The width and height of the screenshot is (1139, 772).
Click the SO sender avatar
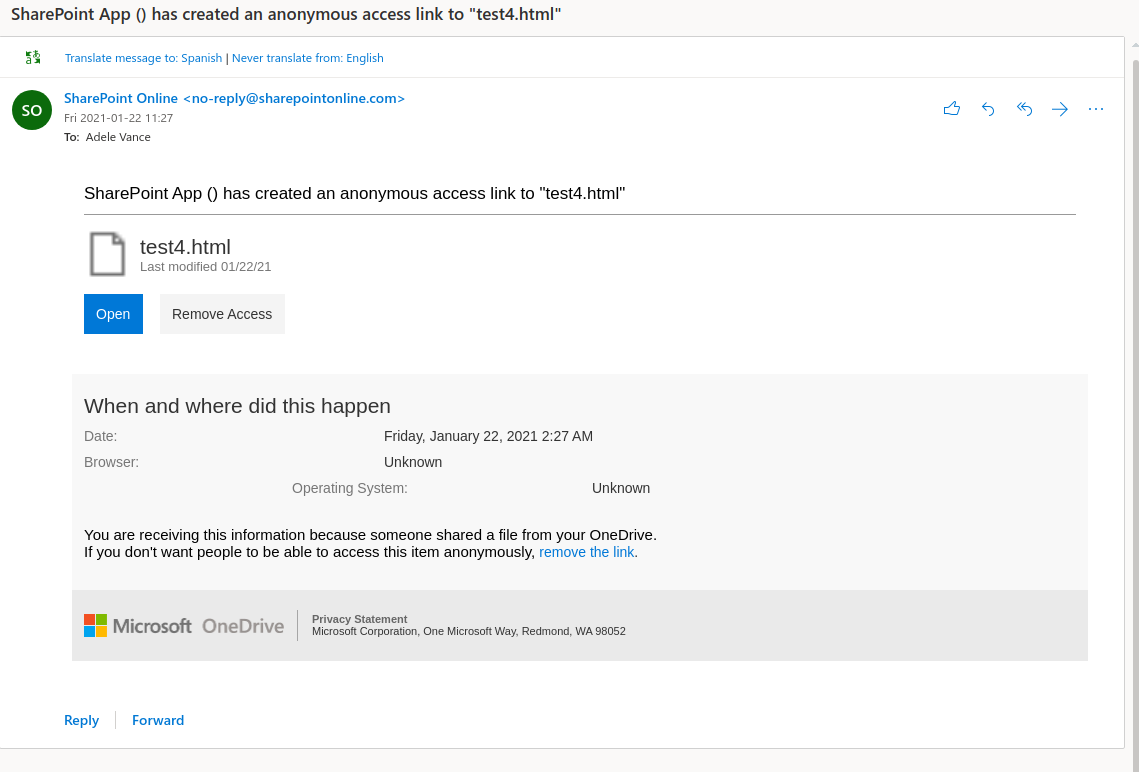32,110
